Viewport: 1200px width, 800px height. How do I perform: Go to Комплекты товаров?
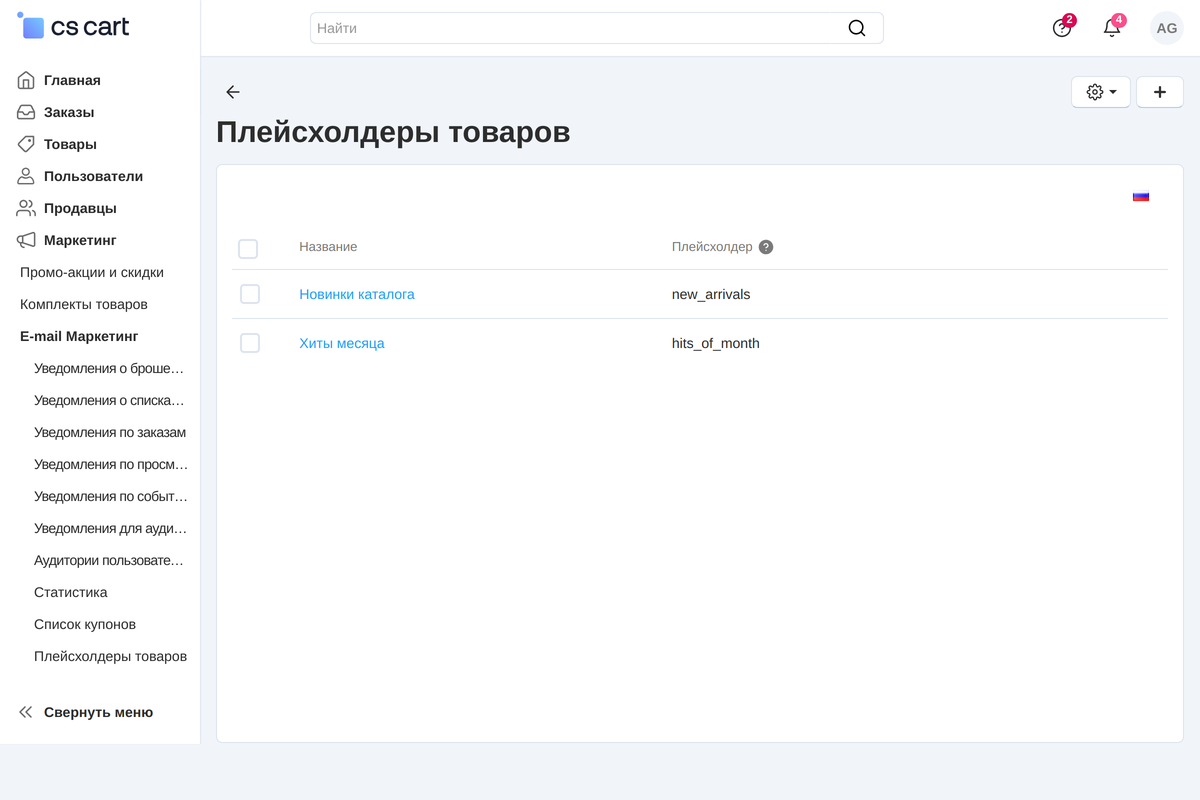click(84, 304)
